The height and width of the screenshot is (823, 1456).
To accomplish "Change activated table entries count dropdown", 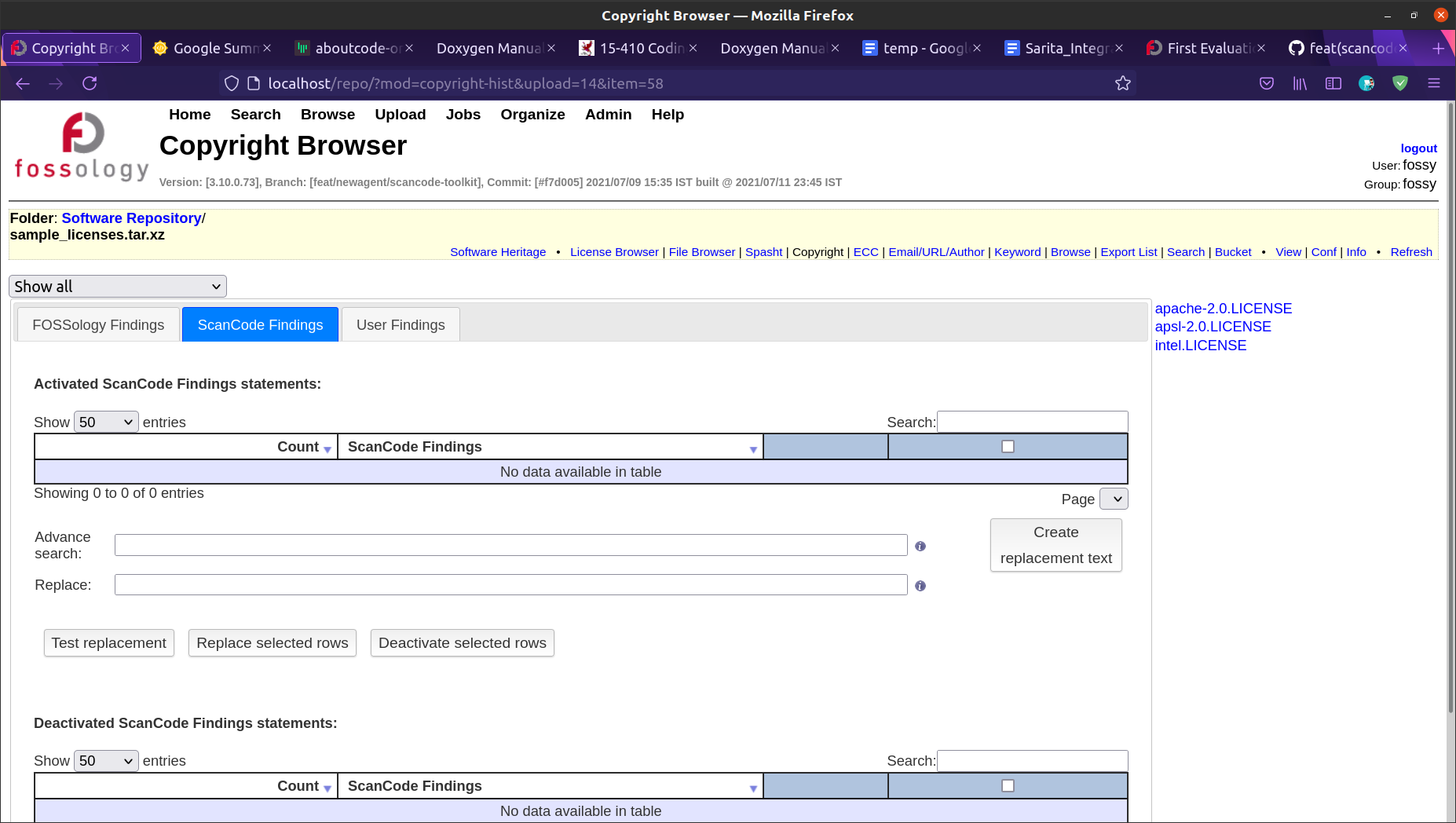I will click(106, 422).
